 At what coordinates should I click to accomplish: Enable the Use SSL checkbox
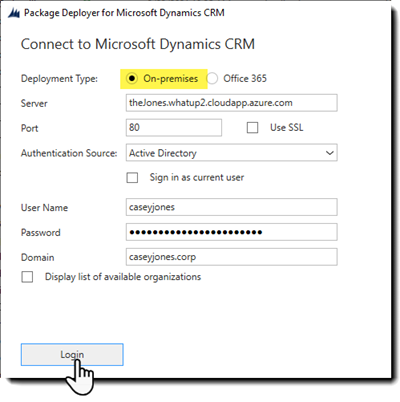coord(252,128)
